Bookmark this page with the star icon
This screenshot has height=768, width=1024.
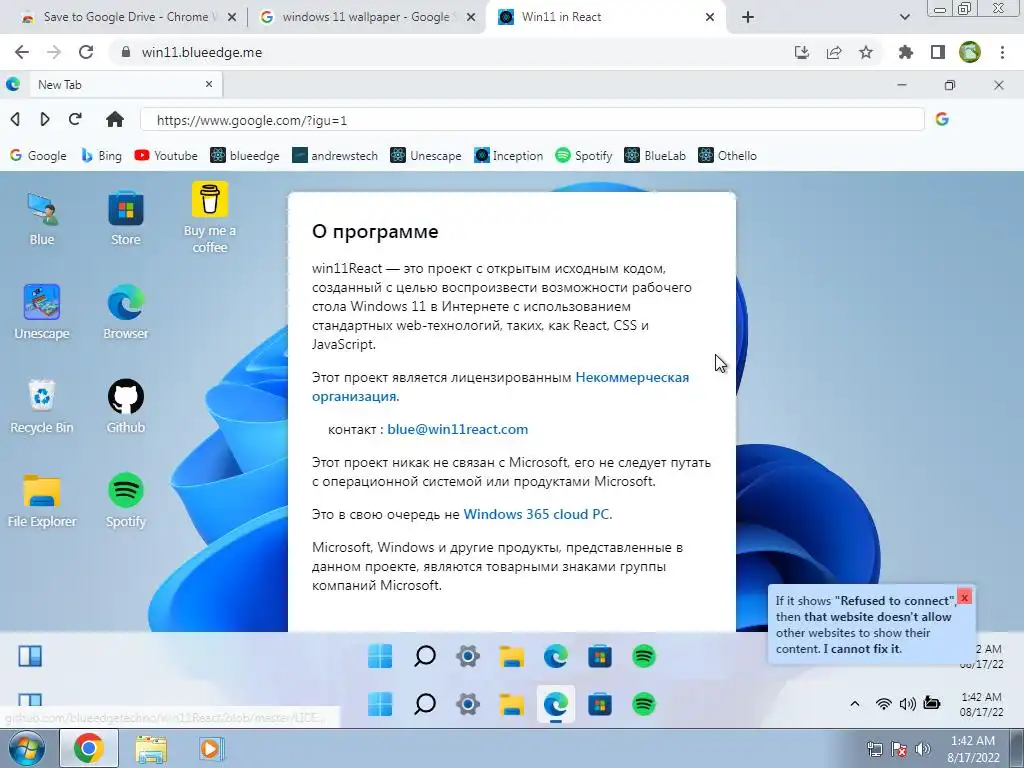point(866,52)
